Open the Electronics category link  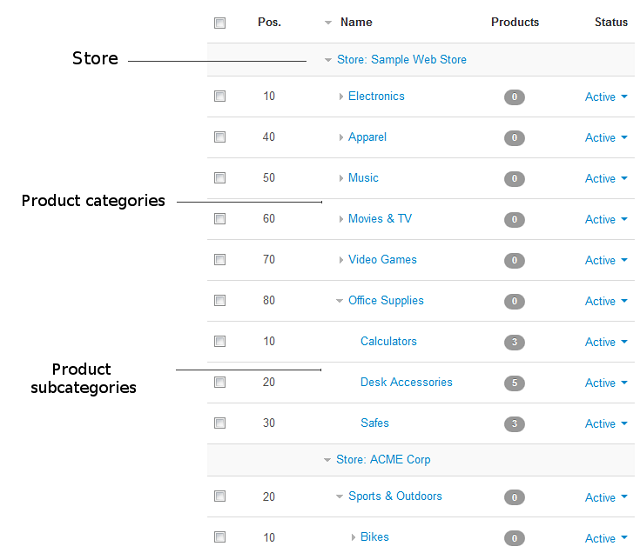click(376, 96)
